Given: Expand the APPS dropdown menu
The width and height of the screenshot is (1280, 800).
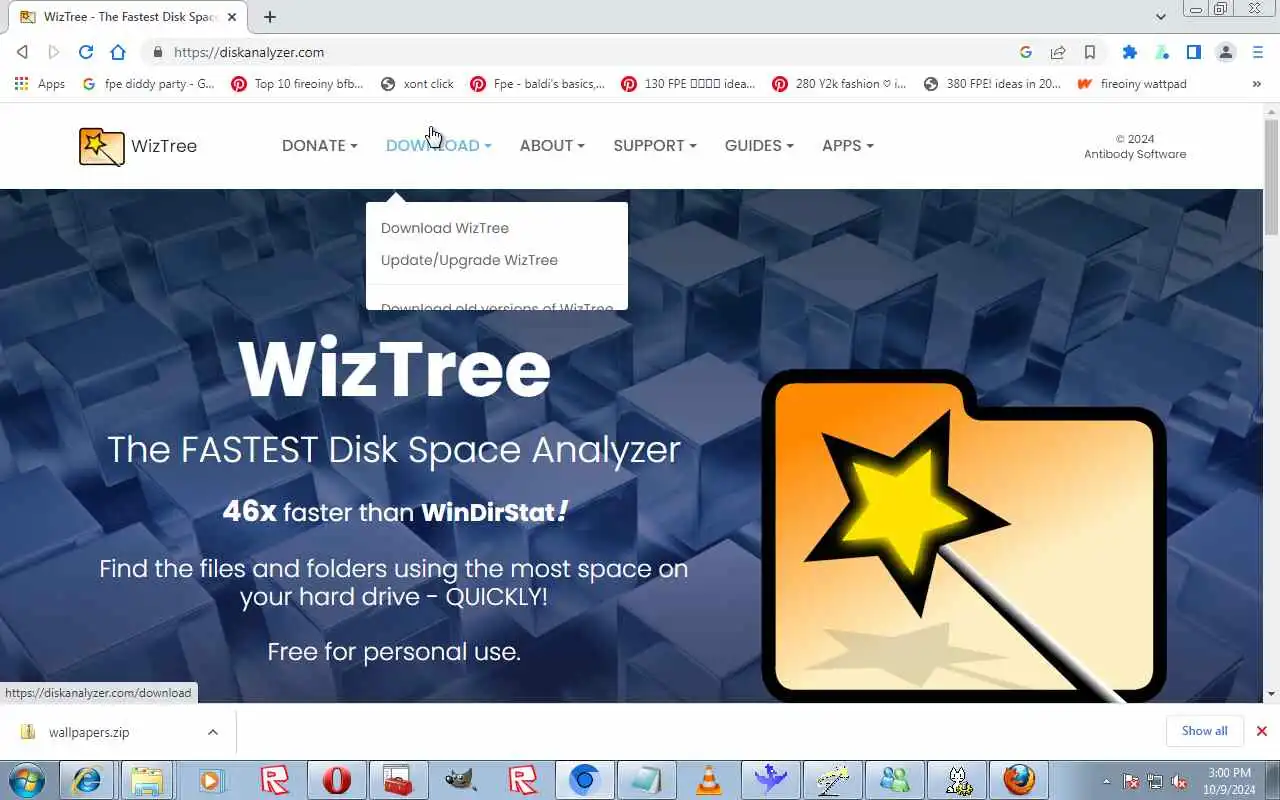Looking at the screenshot, I should click(847, 146).
